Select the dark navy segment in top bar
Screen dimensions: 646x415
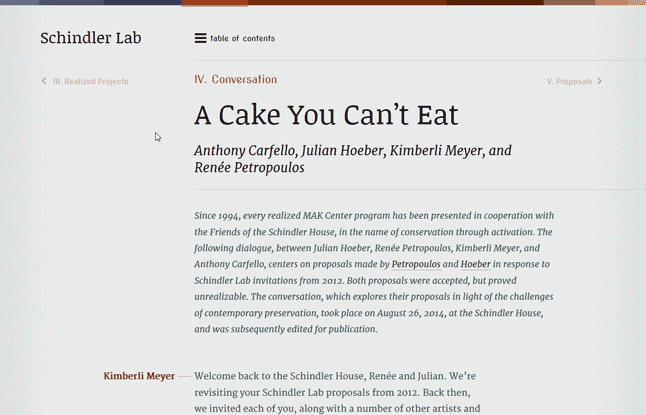[143, 2]
